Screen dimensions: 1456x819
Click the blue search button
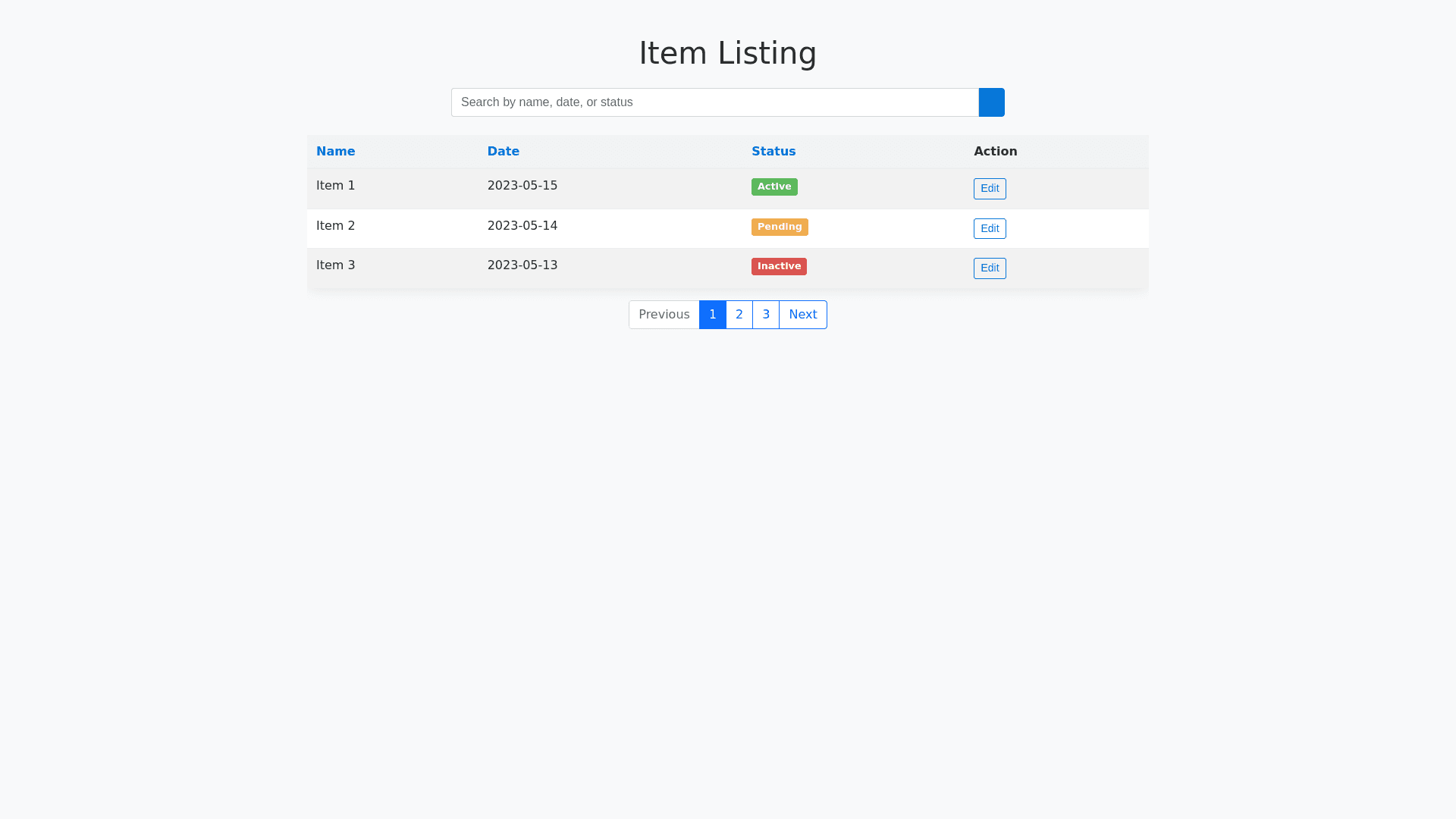pyautogui.click(x=991, y=102)
